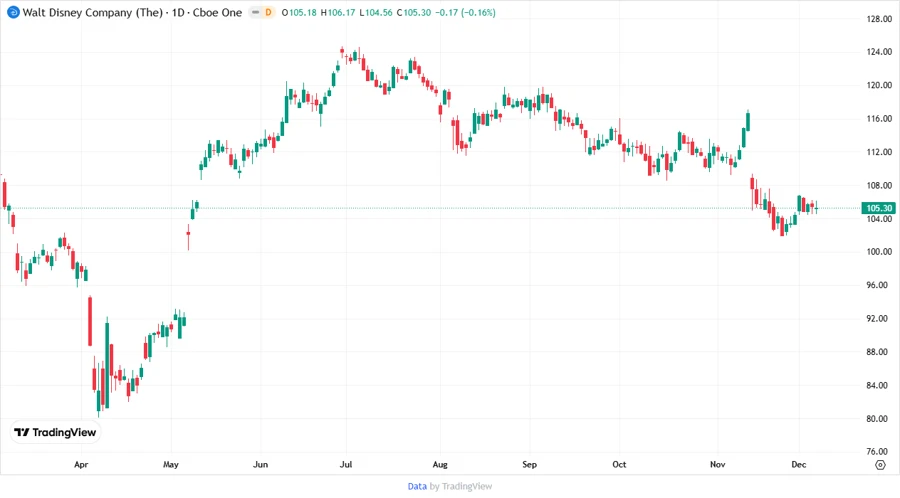Click the Jun time axis label

tap(261, 465)
